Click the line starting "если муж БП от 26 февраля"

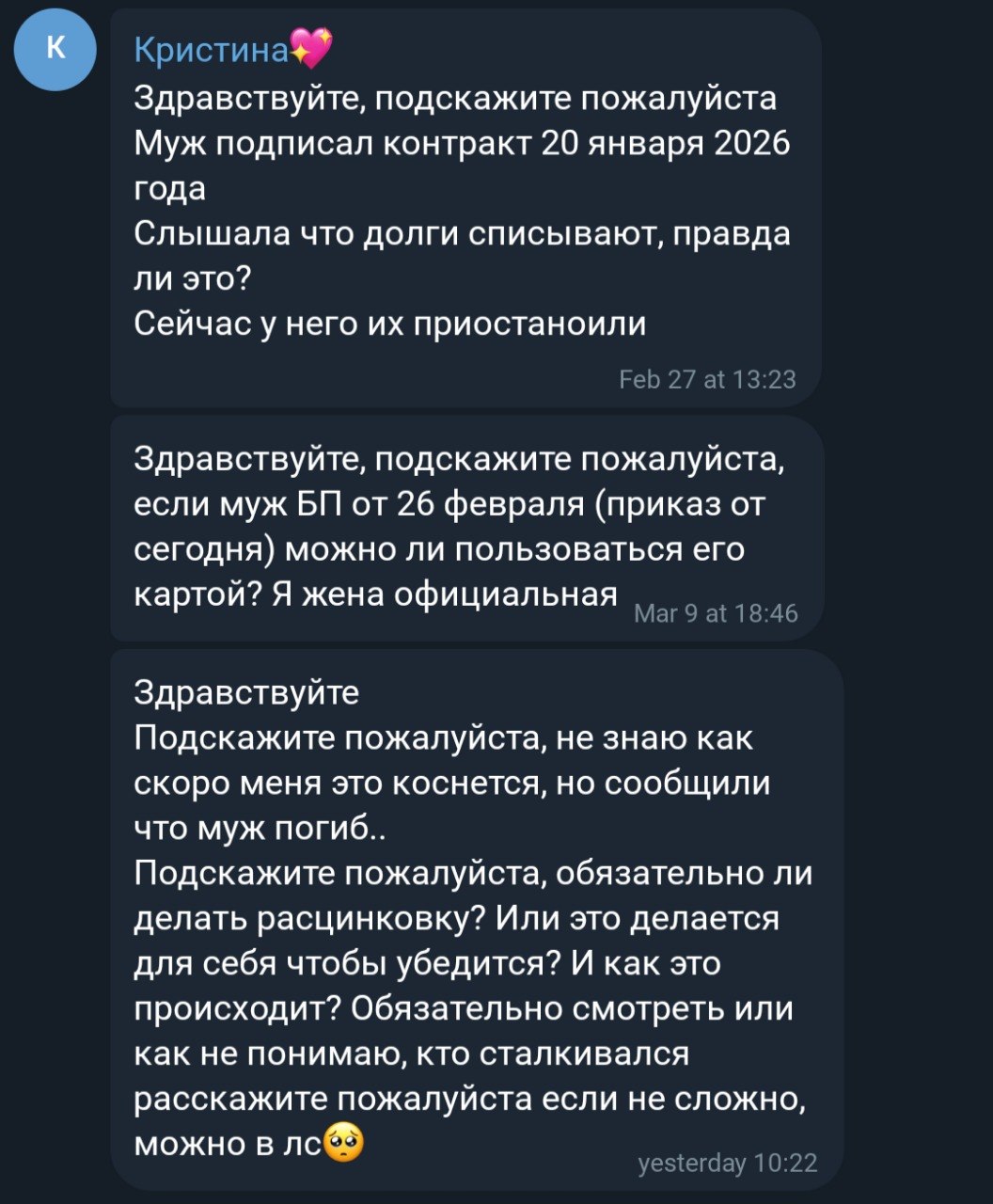[449, 504]
